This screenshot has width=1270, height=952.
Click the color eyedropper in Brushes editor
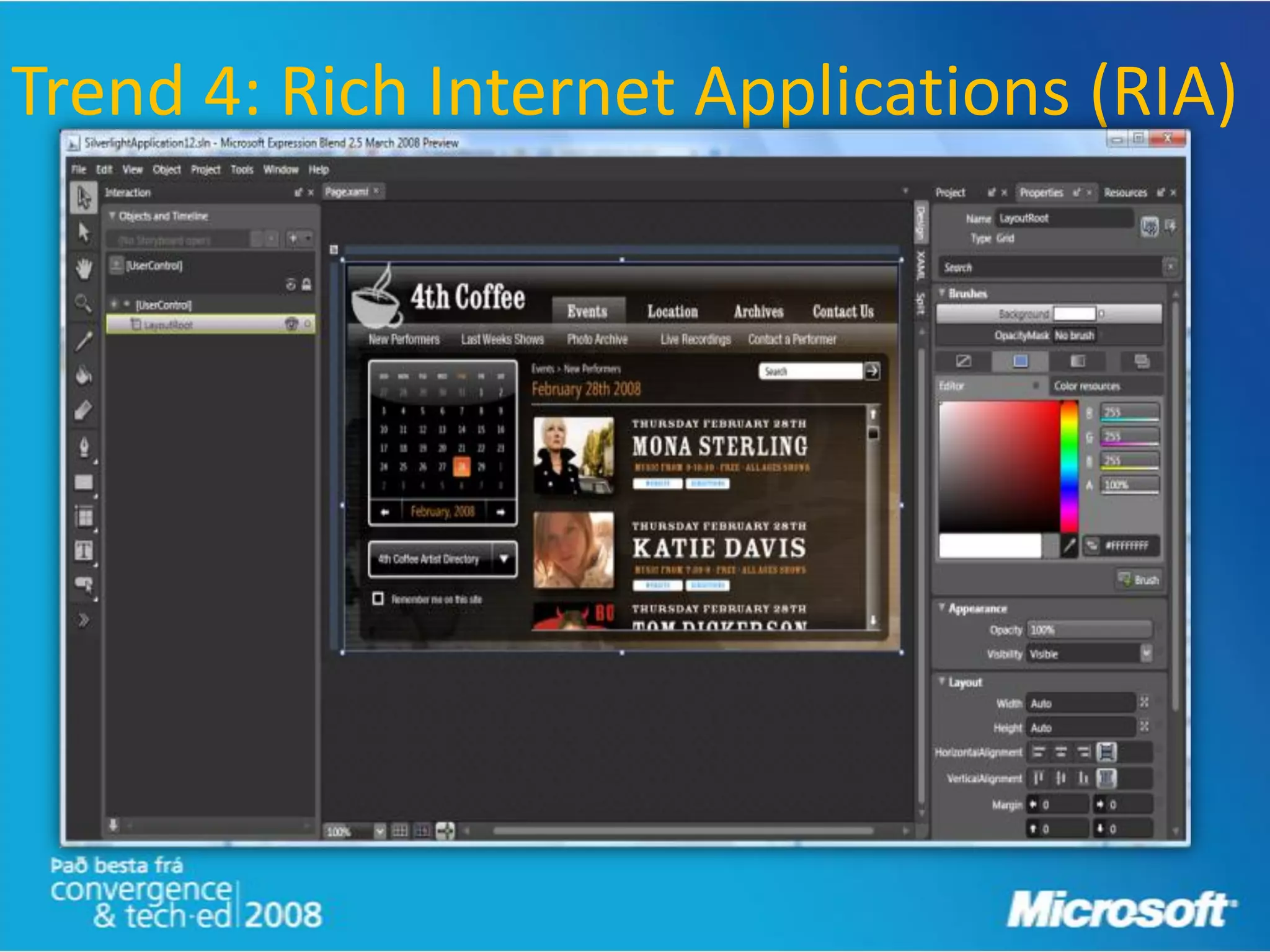[x=1069, y=546]
